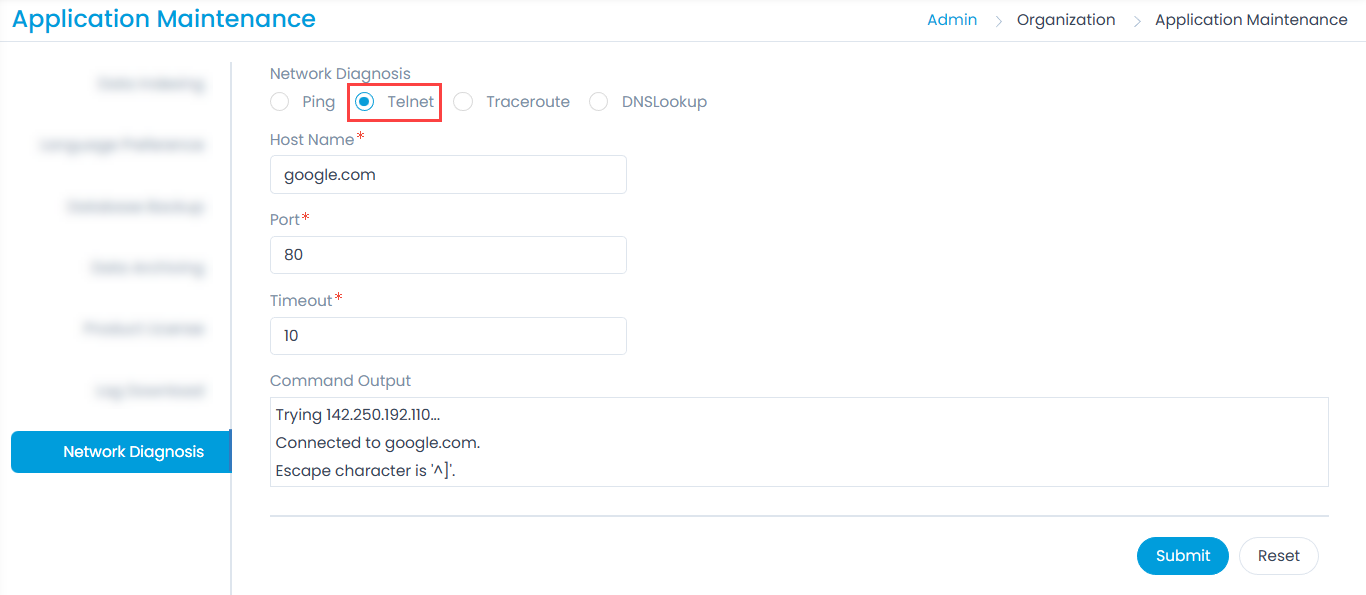
Task: Click inside the Command Output box
Action: 798,442
